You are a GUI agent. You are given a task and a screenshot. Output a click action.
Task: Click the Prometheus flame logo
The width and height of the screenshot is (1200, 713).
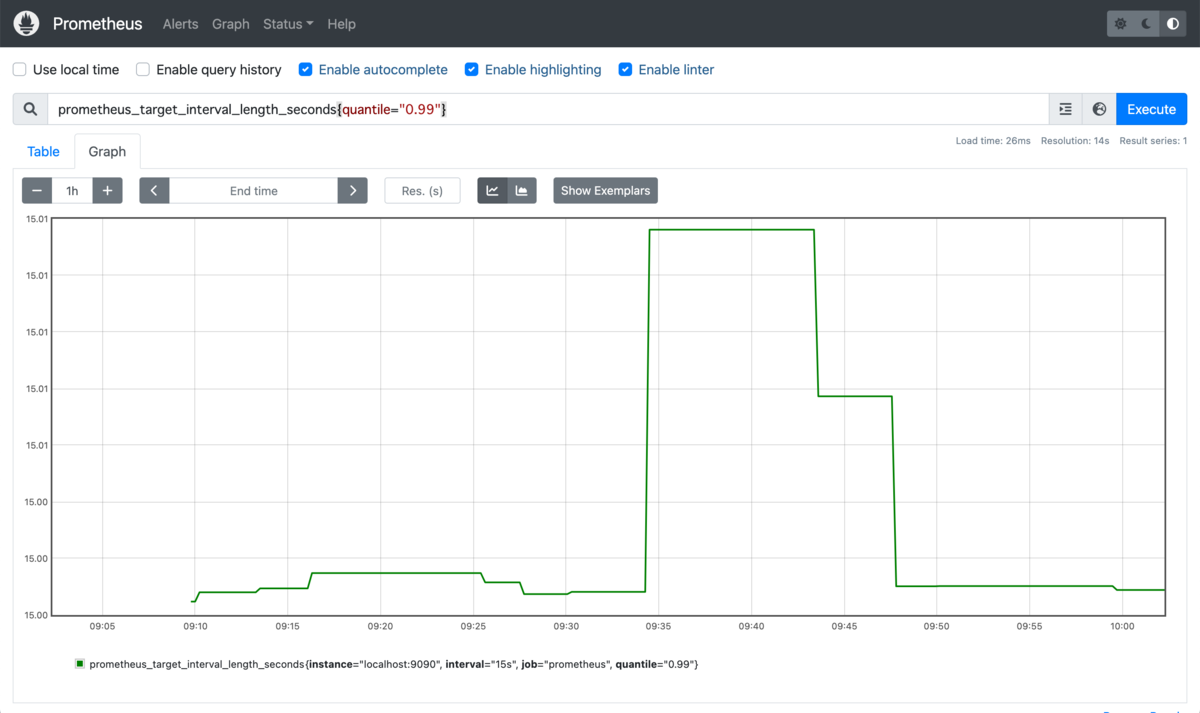click(x=26, y=23)
